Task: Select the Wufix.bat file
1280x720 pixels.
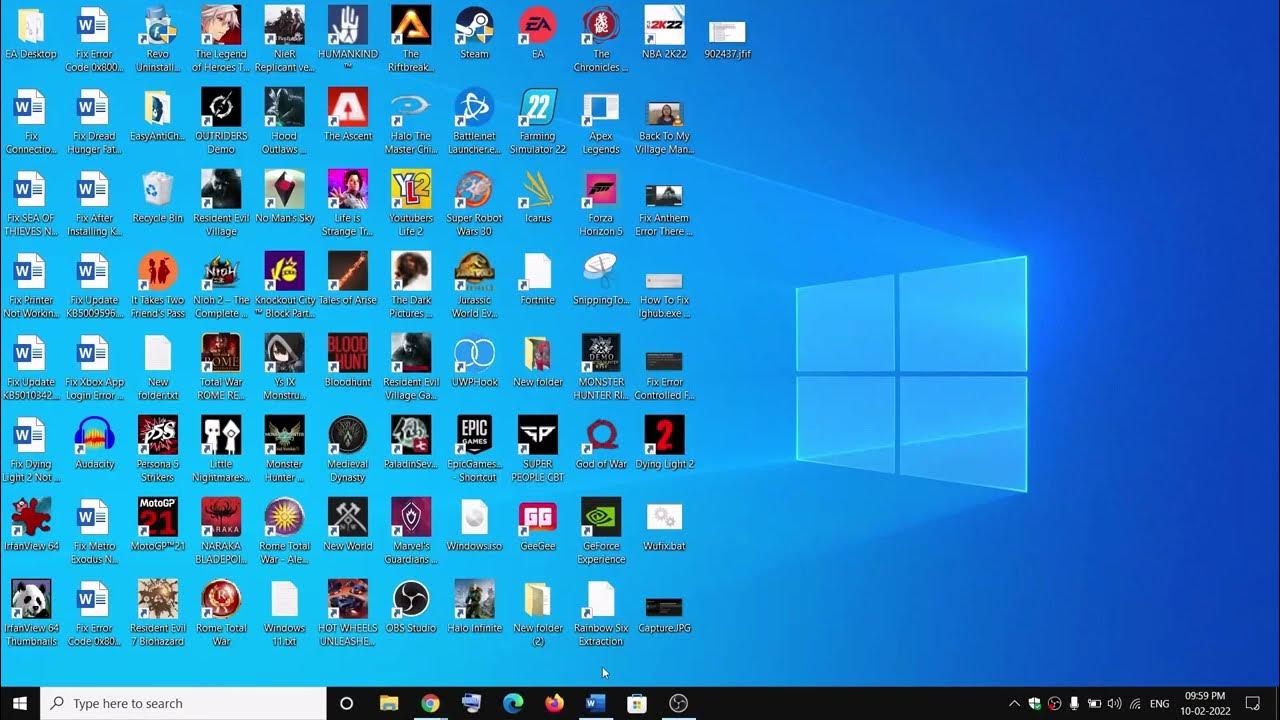Action: (665, 525)
